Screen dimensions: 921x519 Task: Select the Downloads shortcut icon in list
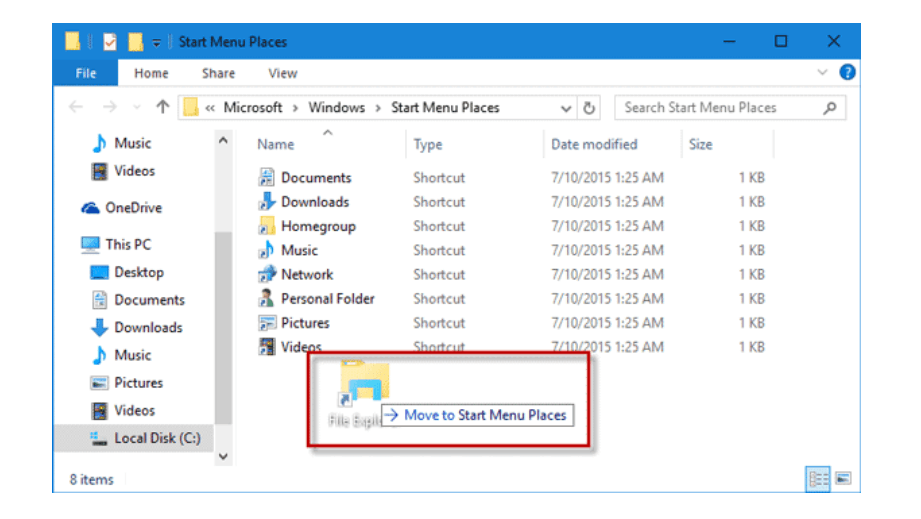(x=267, y=201)
